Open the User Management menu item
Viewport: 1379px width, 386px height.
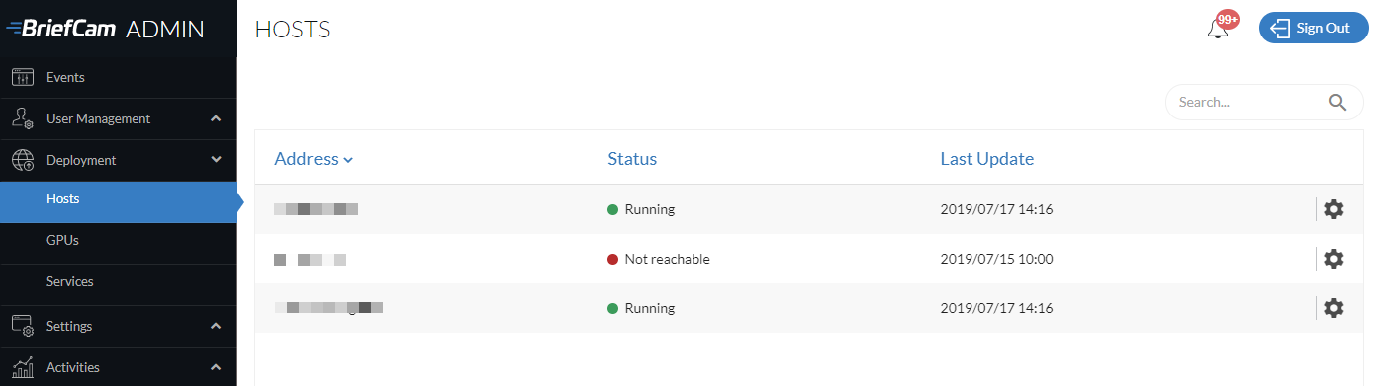(x=118, y=119)
